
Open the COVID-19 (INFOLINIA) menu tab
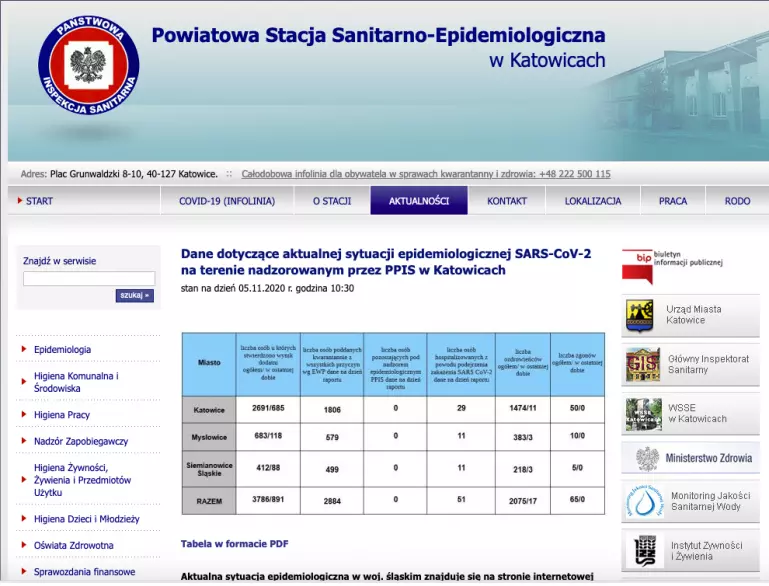[227, 201]
